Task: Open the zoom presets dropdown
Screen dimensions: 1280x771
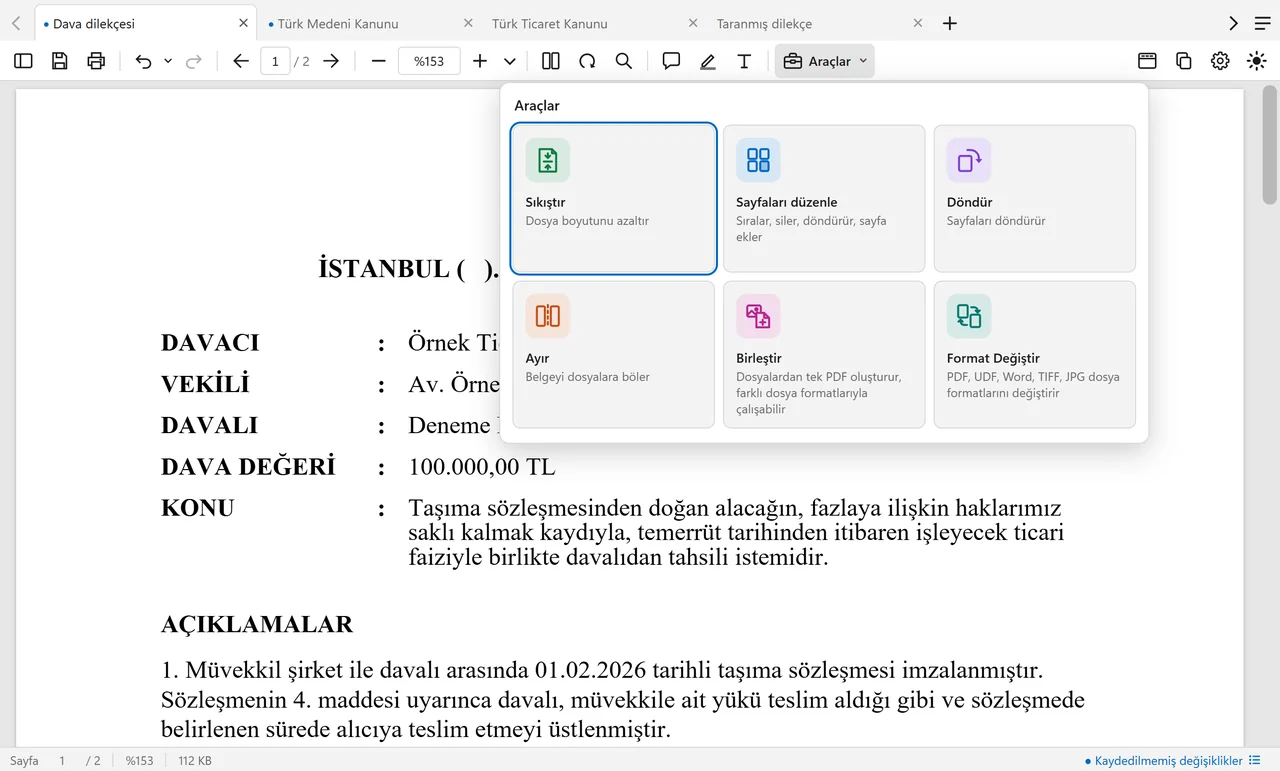Action: tap(510, 61)
